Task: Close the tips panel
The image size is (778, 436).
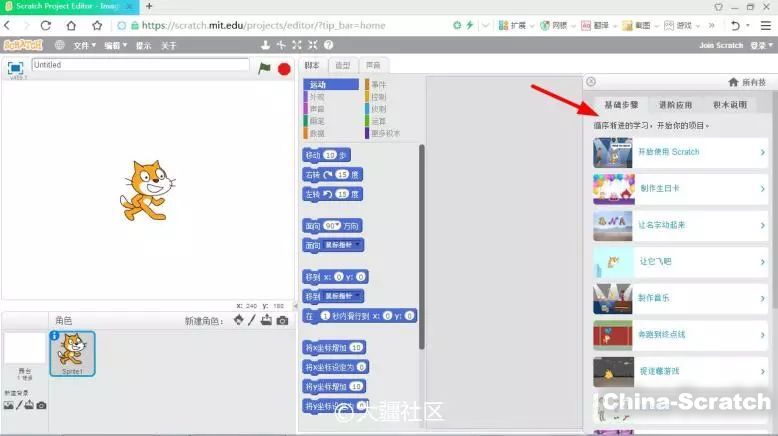Action: pos(591,82)
